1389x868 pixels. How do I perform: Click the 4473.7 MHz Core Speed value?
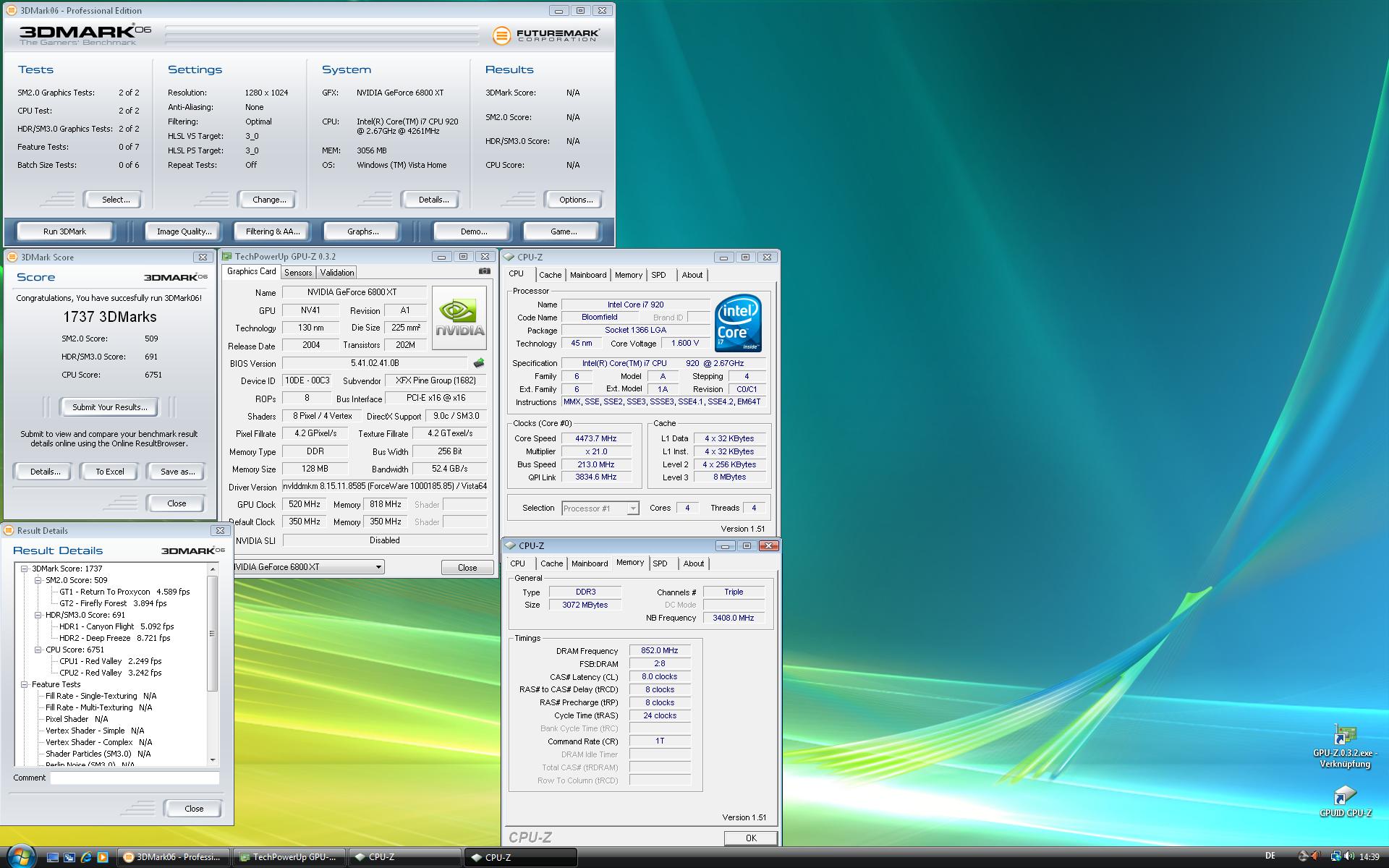596,438
